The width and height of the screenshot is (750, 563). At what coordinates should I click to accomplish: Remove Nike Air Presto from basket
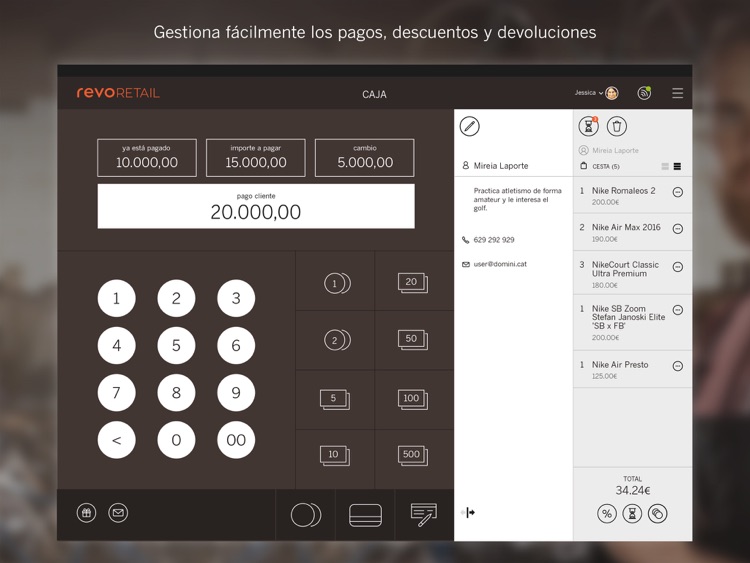coord(678,366)
